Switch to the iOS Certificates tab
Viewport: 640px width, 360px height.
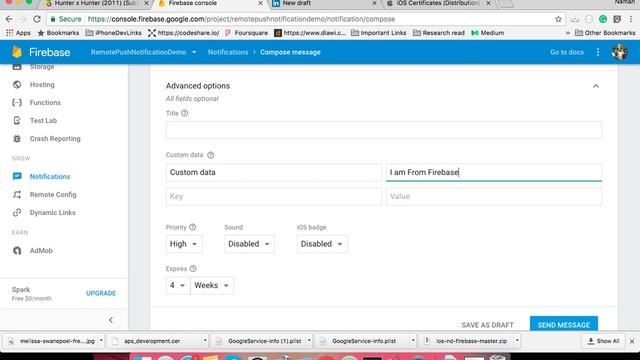click(x=439, y=4)
